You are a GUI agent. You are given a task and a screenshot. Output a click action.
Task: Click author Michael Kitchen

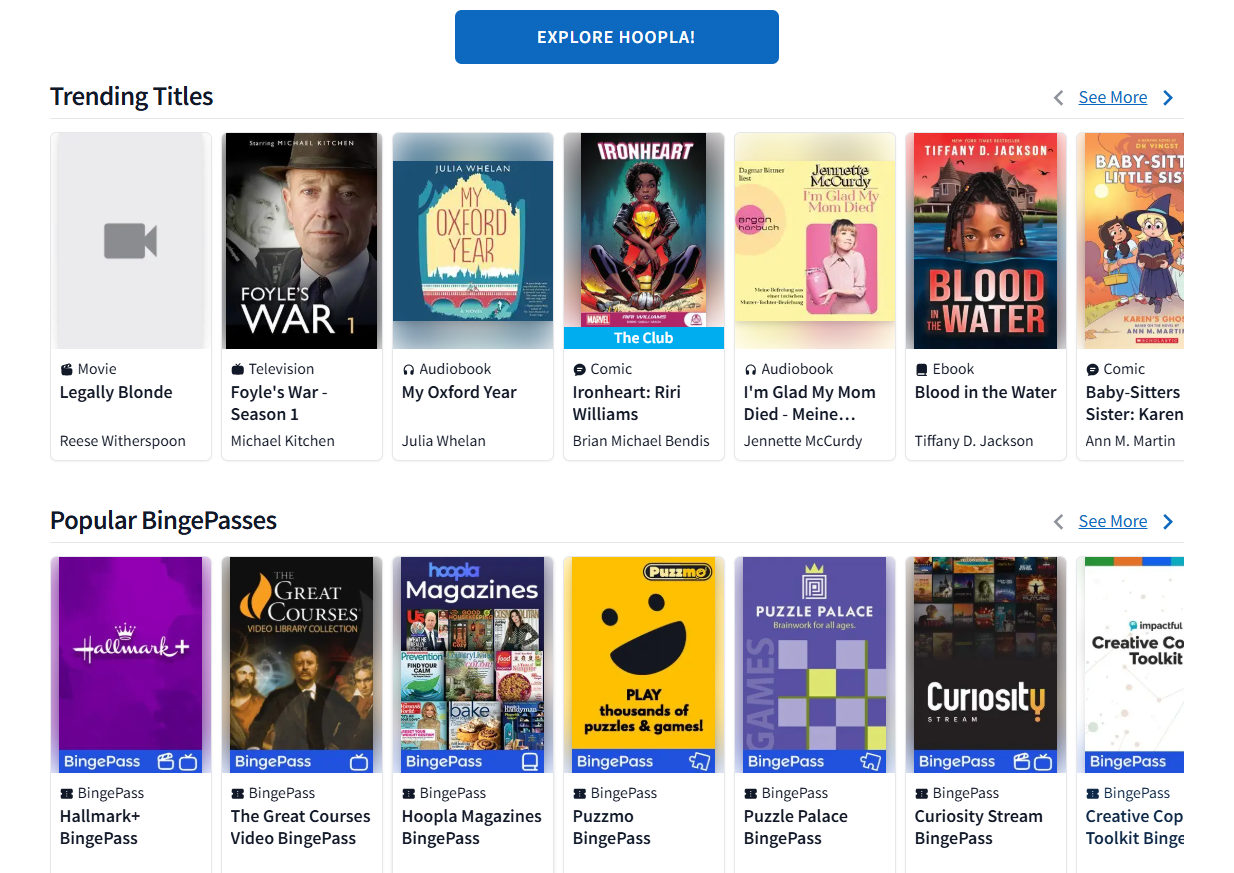(283, 441)
